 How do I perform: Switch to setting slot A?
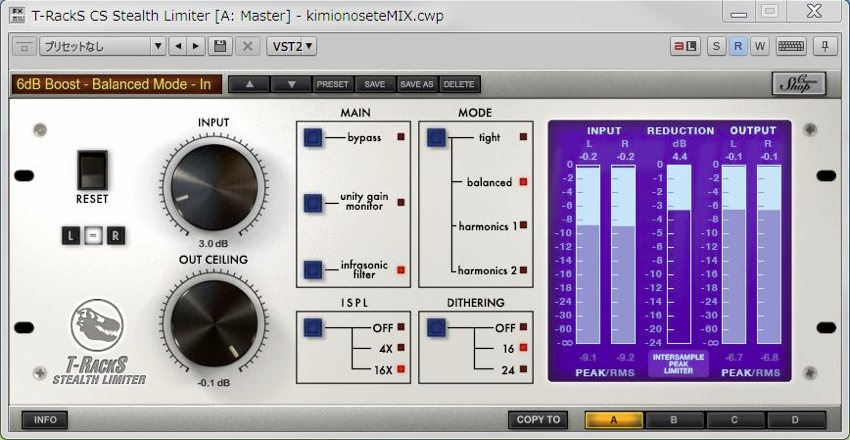click(614, 420)
